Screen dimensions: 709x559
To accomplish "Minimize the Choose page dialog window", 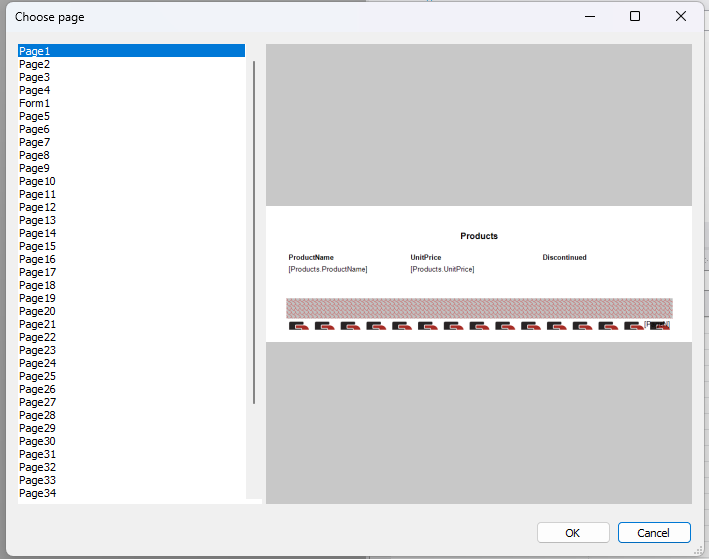I will [589, 17].
